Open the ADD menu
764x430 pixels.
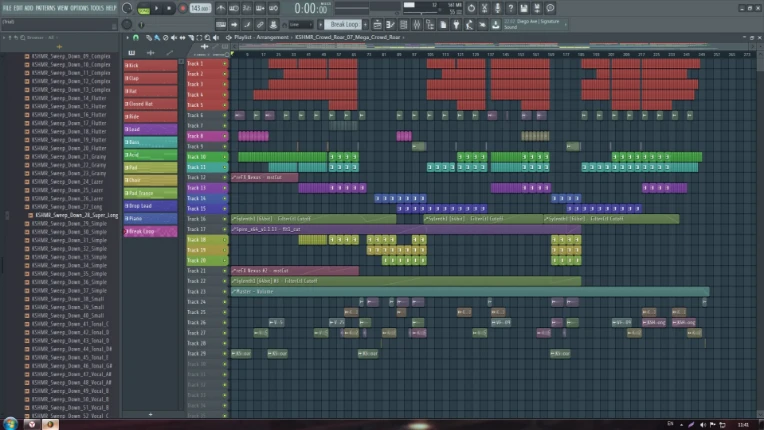tap(29, 8)
